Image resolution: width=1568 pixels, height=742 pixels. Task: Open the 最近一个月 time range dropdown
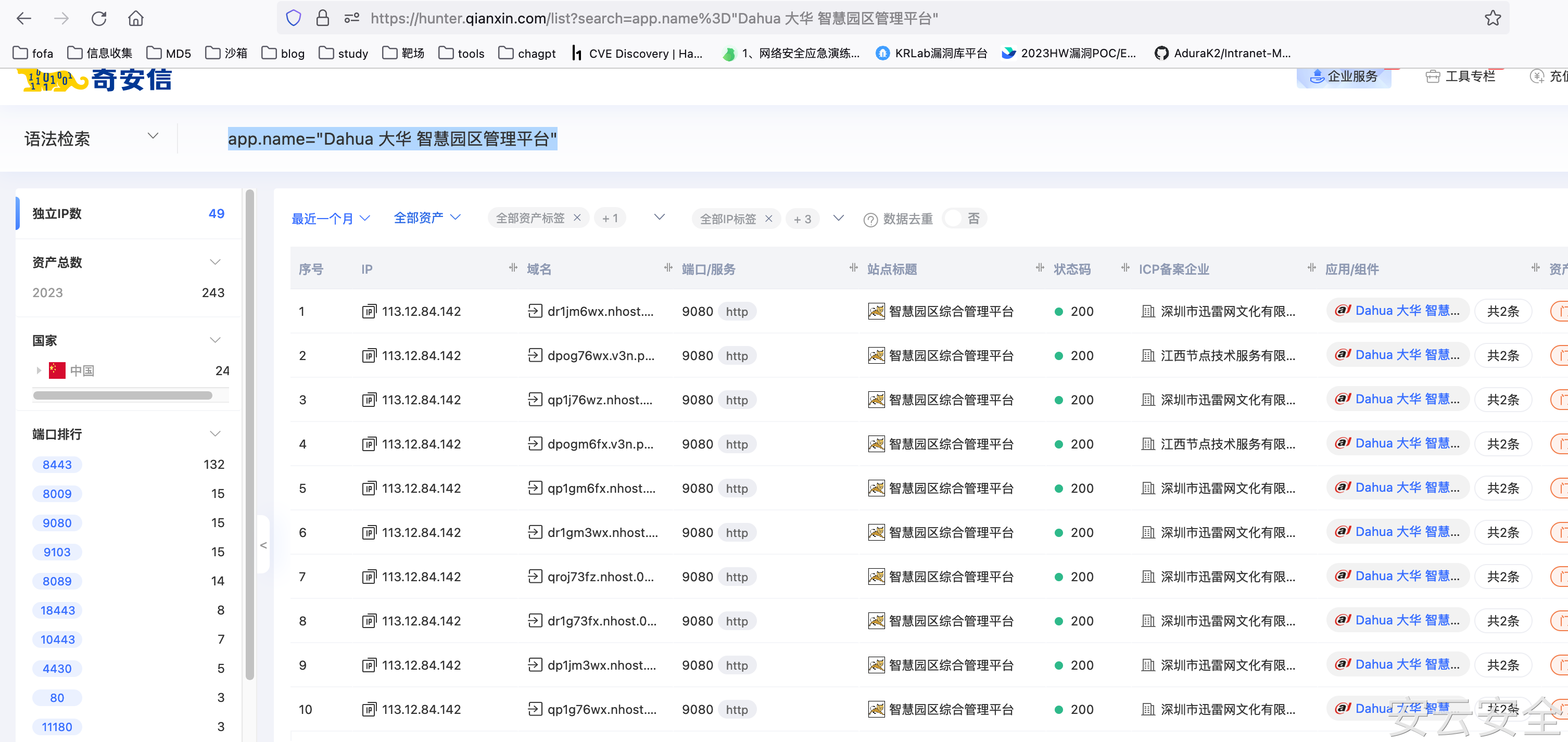point(331,219)
